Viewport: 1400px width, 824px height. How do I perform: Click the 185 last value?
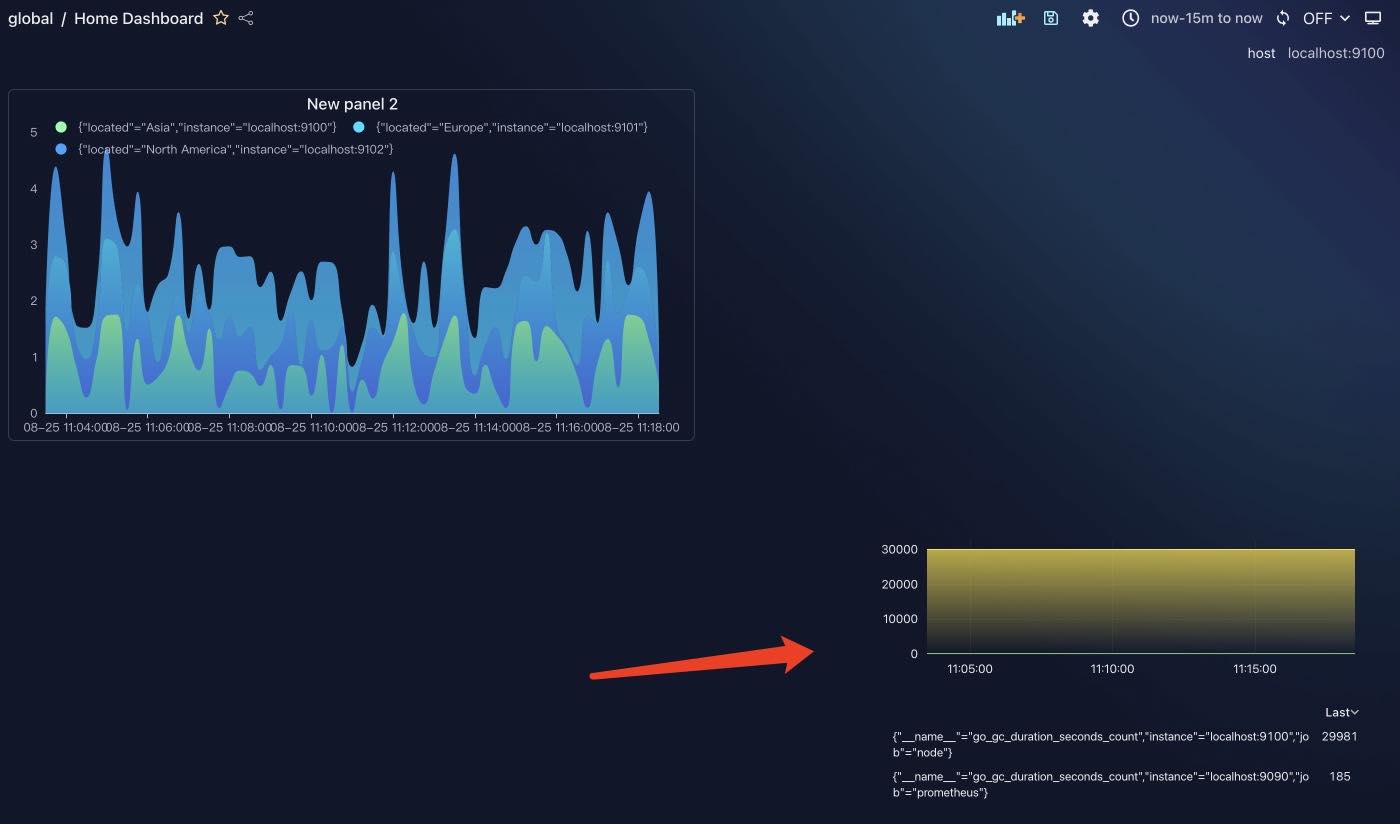1340,776
